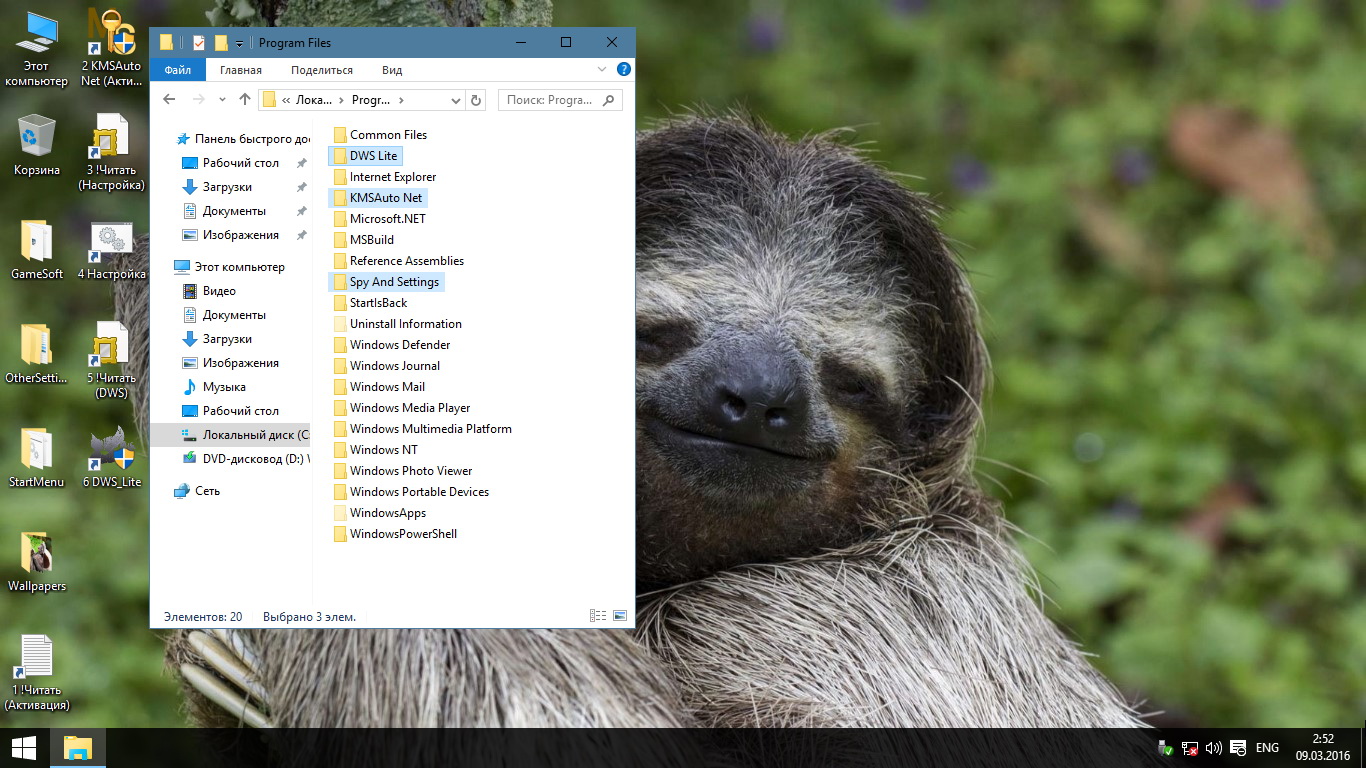Click the volume icon in system tray
This screenshot has height=768, width=1366.
click(x=1214, y=748)
